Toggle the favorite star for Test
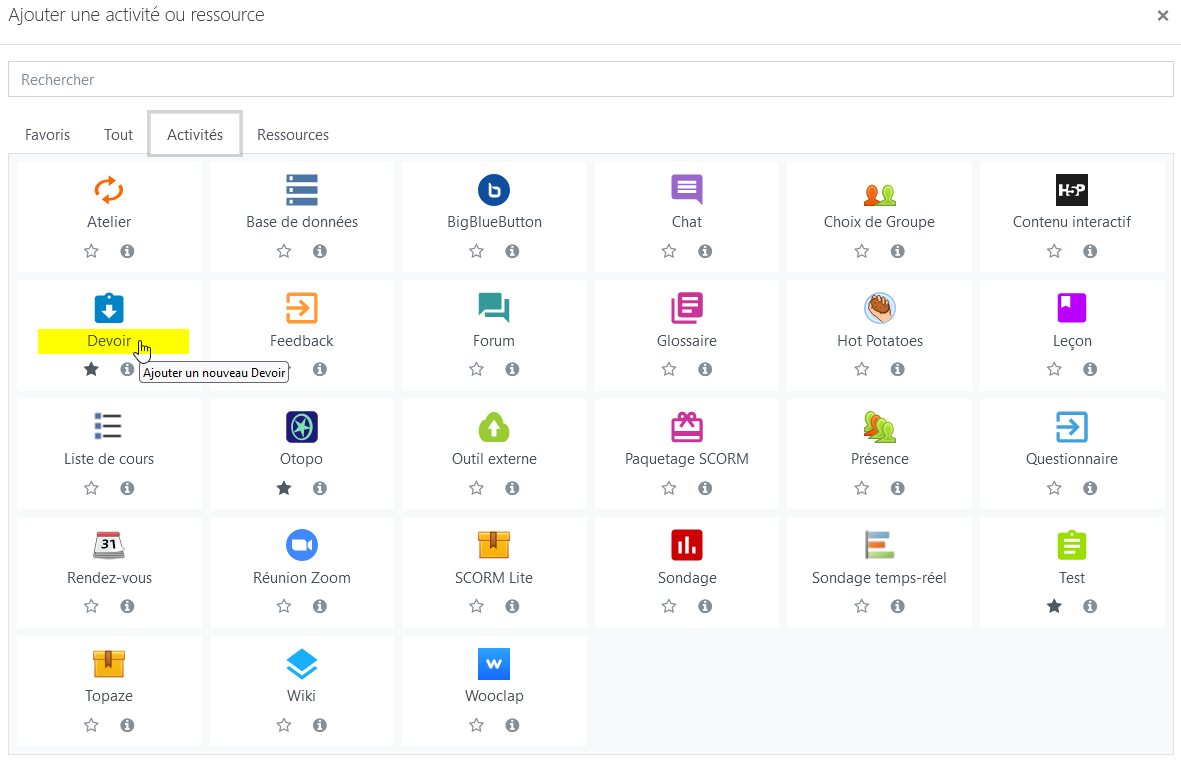 [x=1054, y=607]
